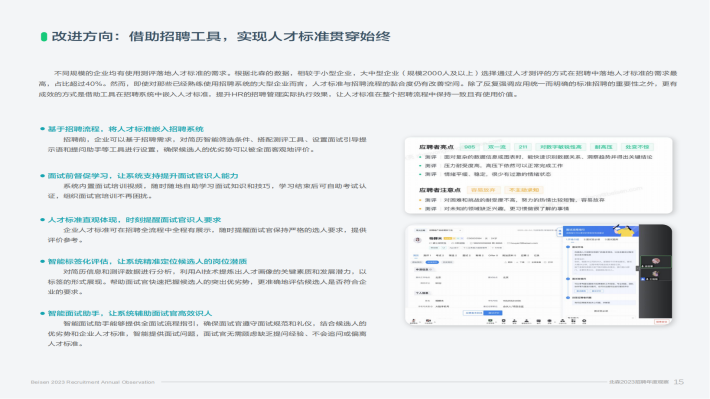Image resolution: width=710 pixels, height=399 pixels.
Task: Select the top participant video thumbnail
Action: pyautogui.click(x=655, y=262)
